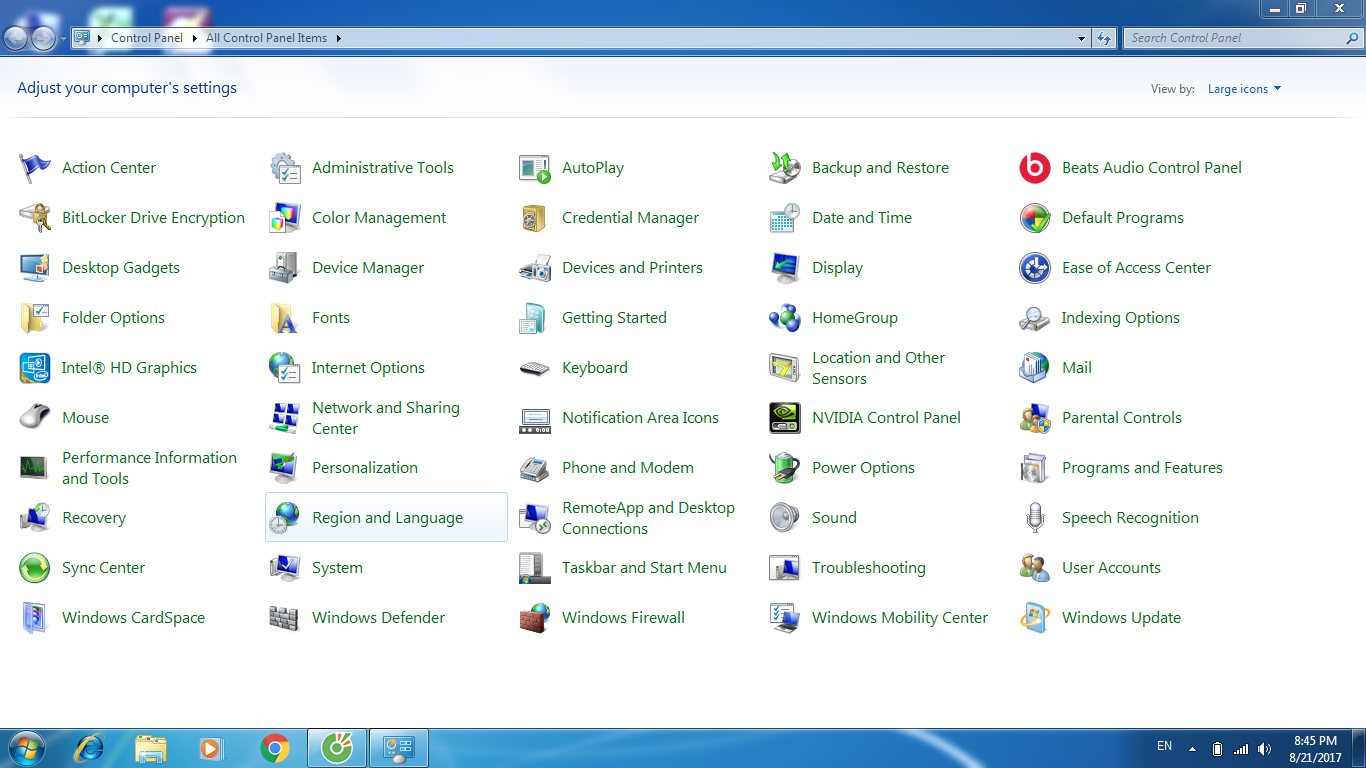Image resolution: width=1366 pixels, height=768 pixels.
Task: Open the Getting Started link
Action: pyautogui.click(x=614, y=318)
